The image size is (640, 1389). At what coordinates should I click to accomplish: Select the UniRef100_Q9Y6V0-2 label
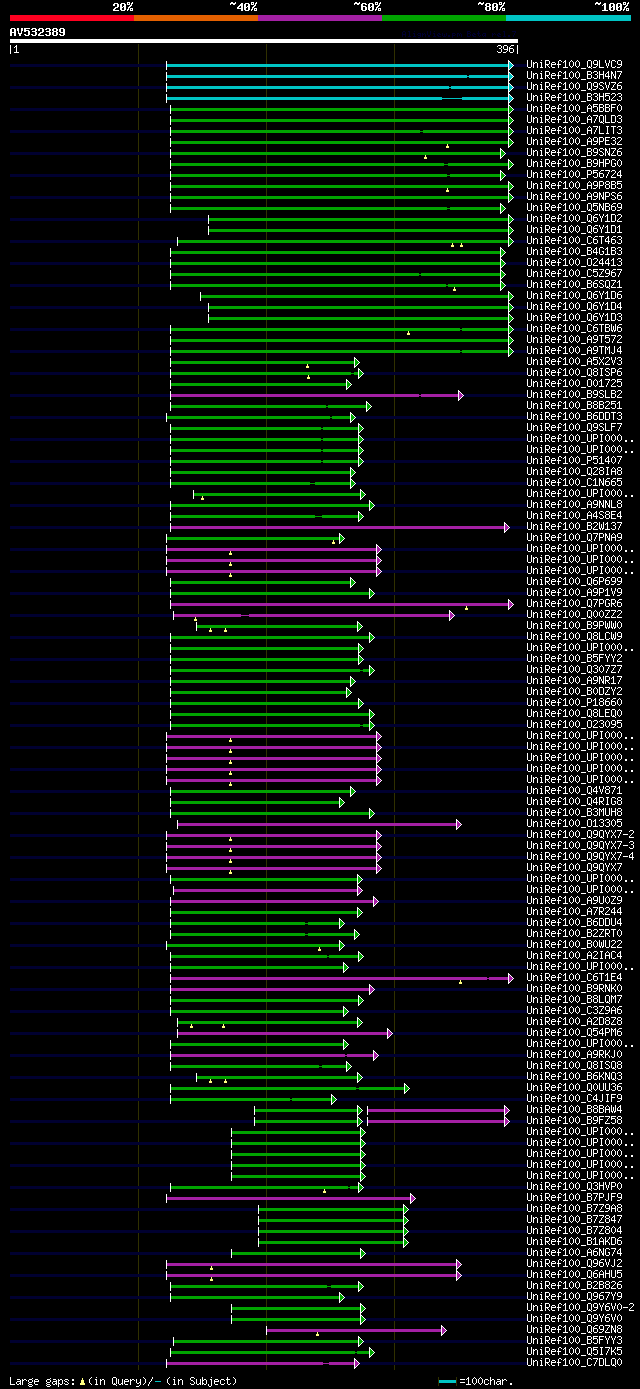[580, 1307]
